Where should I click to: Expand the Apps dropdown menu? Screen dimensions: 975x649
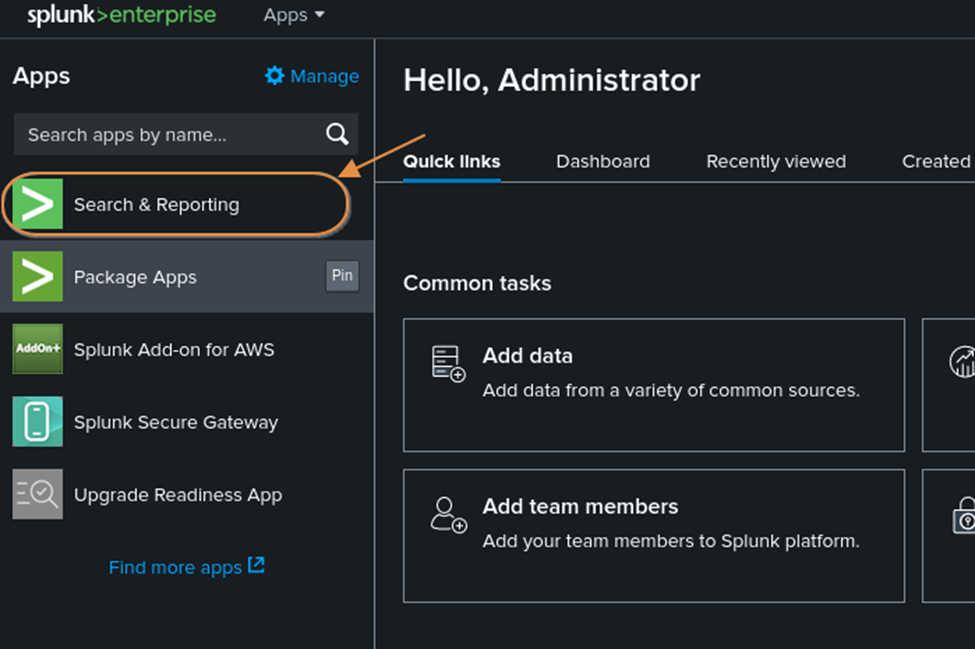pos(292,15)
